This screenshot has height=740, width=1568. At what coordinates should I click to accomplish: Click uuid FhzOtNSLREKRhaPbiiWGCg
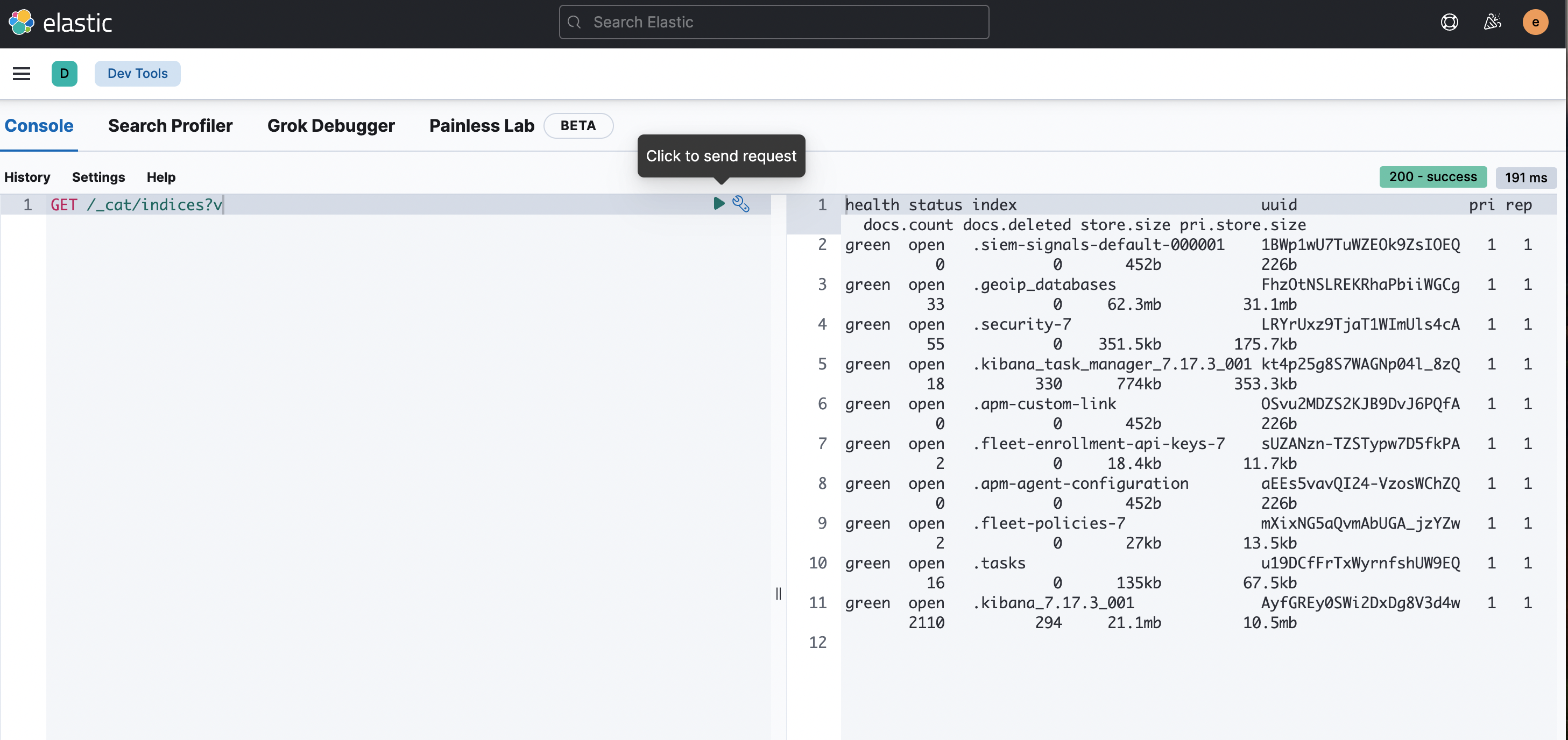[x=1360, y=284]
